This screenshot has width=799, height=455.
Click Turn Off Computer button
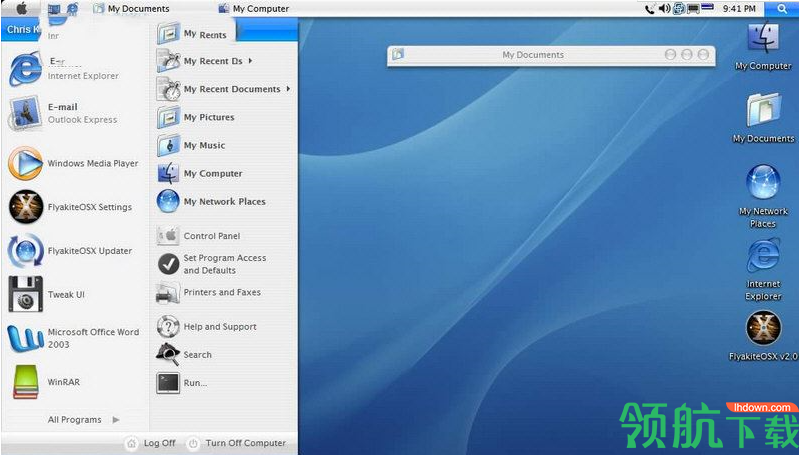tap(237, 443)
